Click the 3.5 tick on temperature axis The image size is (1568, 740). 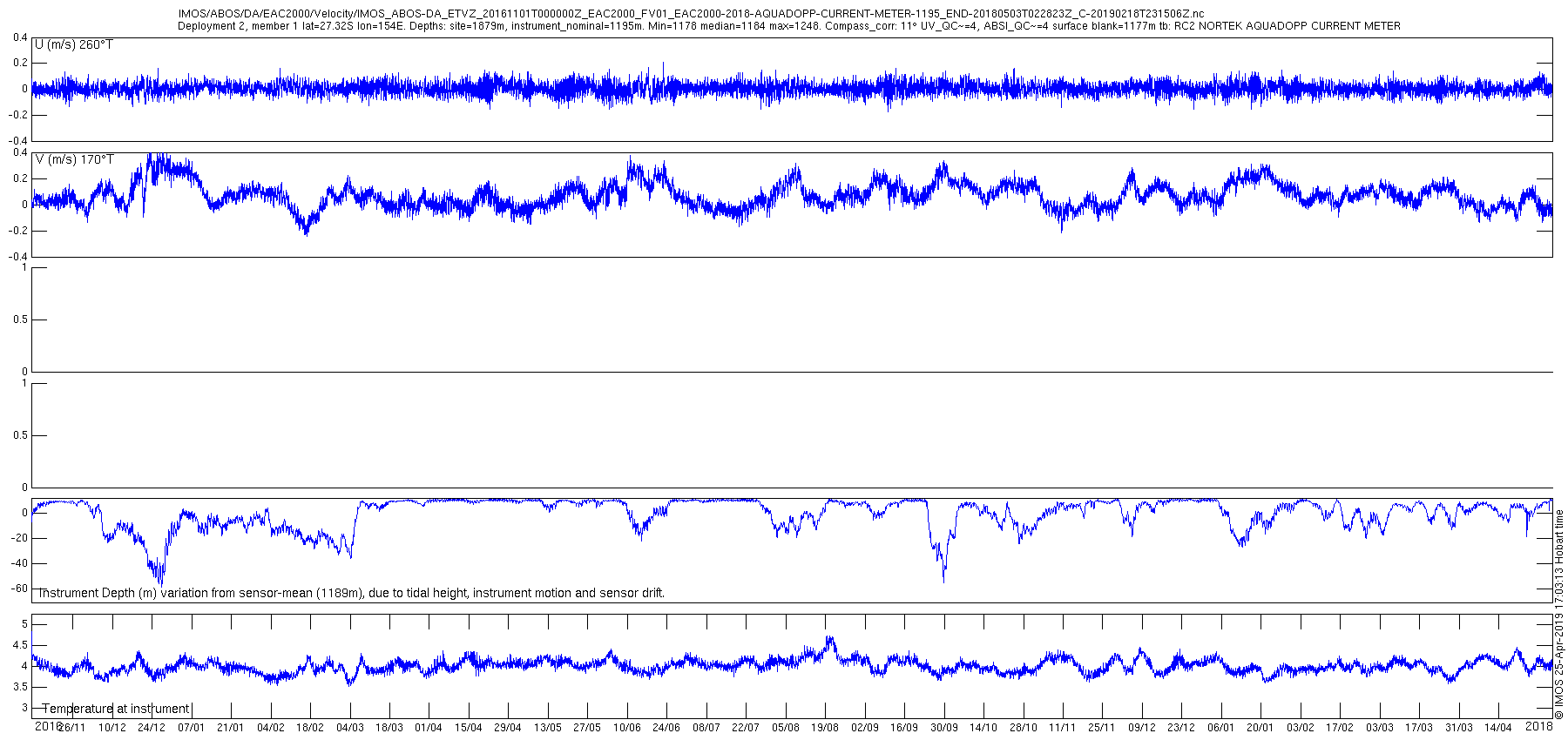tap(19, 687)
